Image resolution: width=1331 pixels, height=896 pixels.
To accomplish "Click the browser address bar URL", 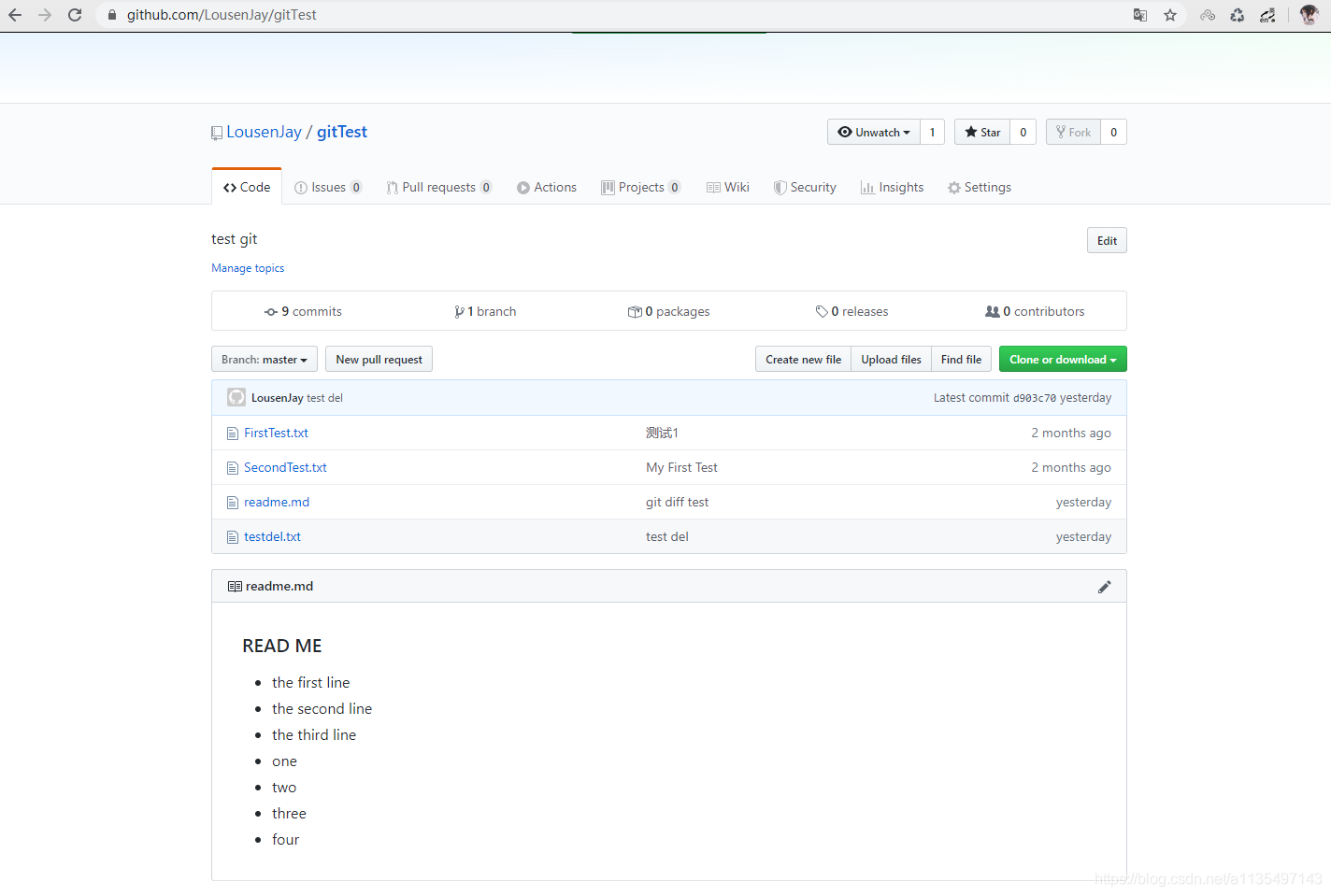I will [x=222, y=15].
